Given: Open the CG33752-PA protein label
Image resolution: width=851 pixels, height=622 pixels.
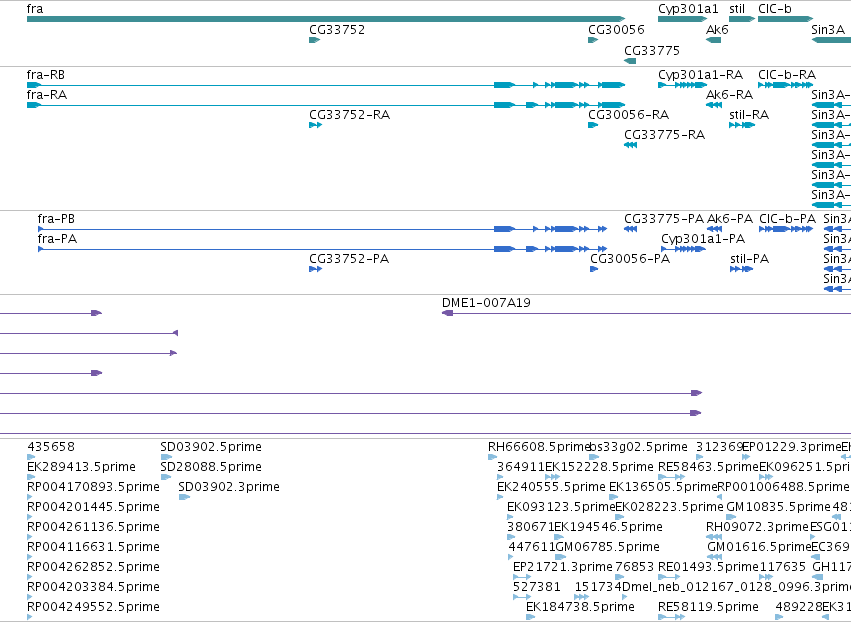Looking at the screenshot, I should coord(349,259).
